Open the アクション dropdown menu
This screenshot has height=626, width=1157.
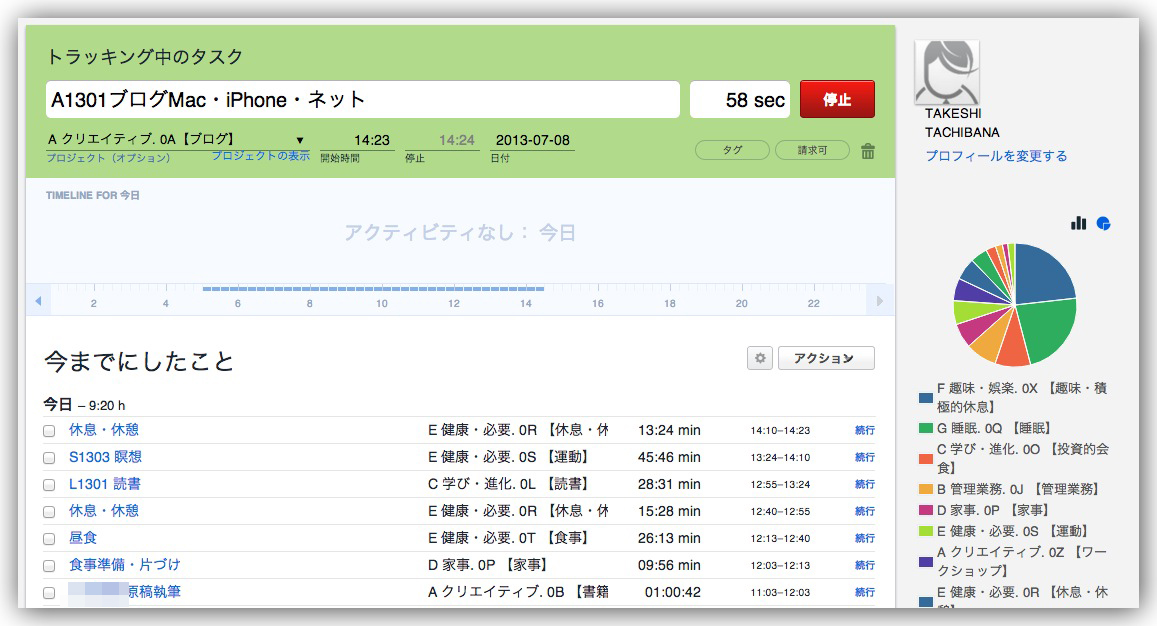click(x=826, y=358)
